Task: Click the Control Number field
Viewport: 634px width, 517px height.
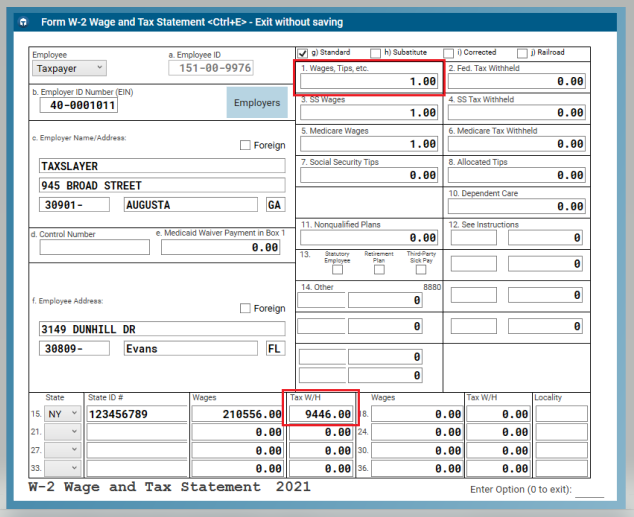Action: click(95, 247)
